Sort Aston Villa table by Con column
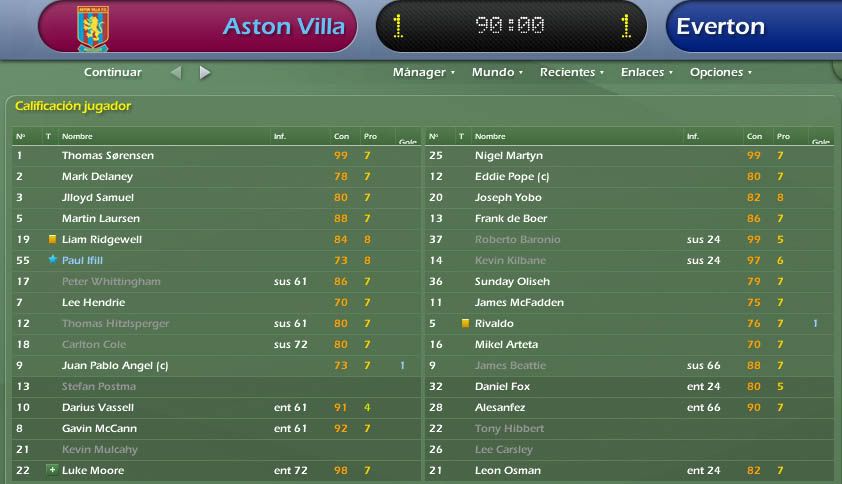The height and width of the screenshot is (484, 842). coord(341,136)
